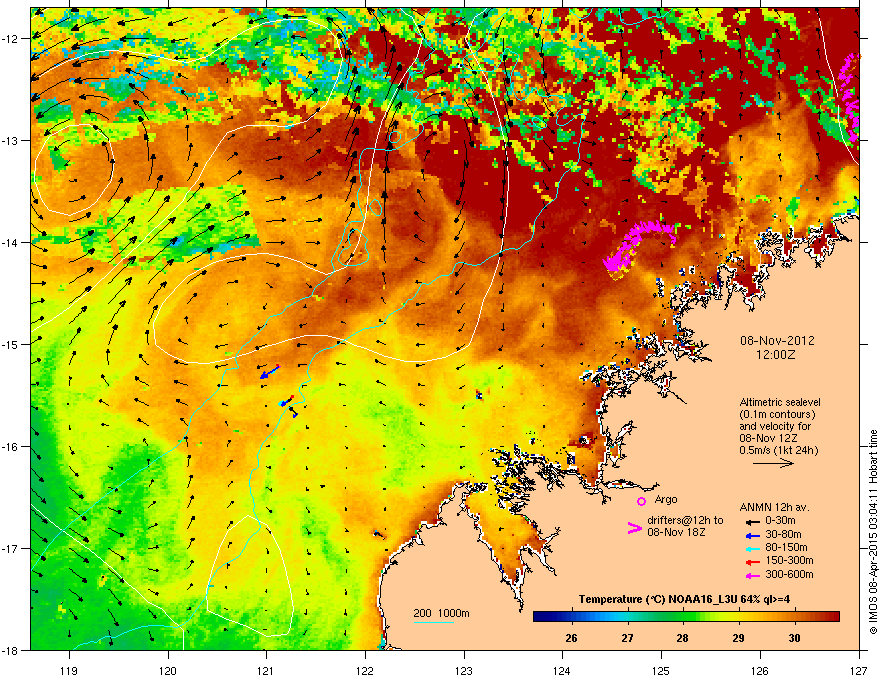Click the longitude axis label 125
The height and width of the screenshot is (680, 880).
click(661, 670)
